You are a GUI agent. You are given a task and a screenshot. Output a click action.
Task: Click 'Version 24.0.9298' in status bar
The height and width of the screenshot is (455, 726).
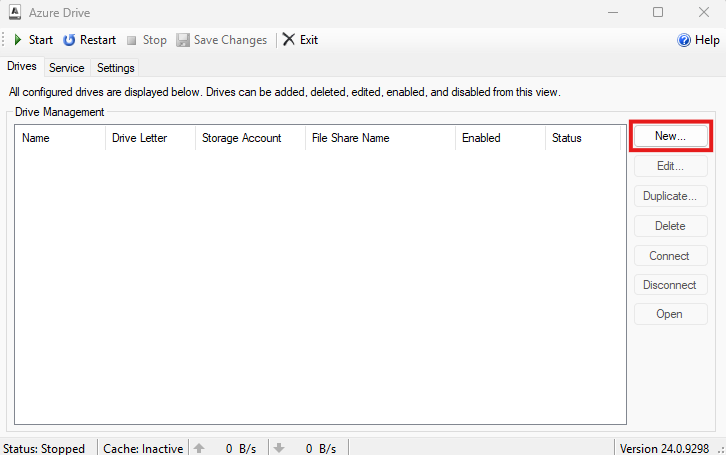pos(664,449)
